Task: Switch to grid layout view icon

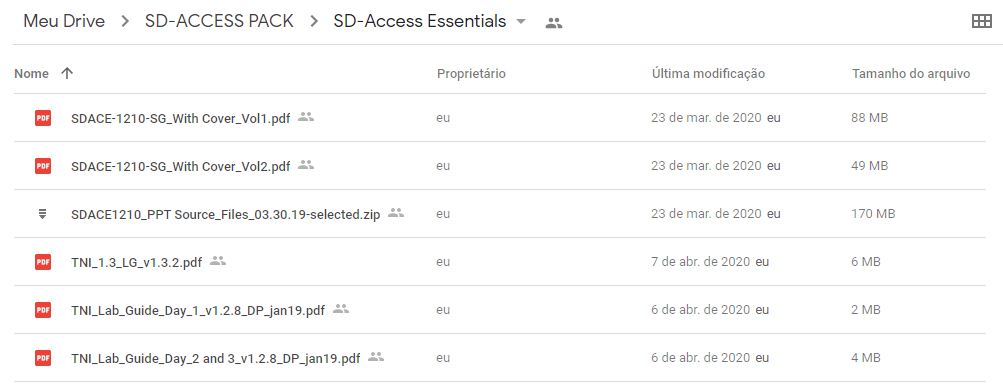Action: point(981,21)
